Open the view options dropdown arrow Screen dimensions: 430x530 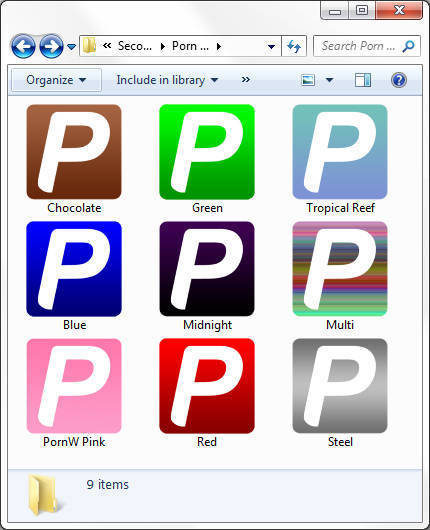coord(329,80)
